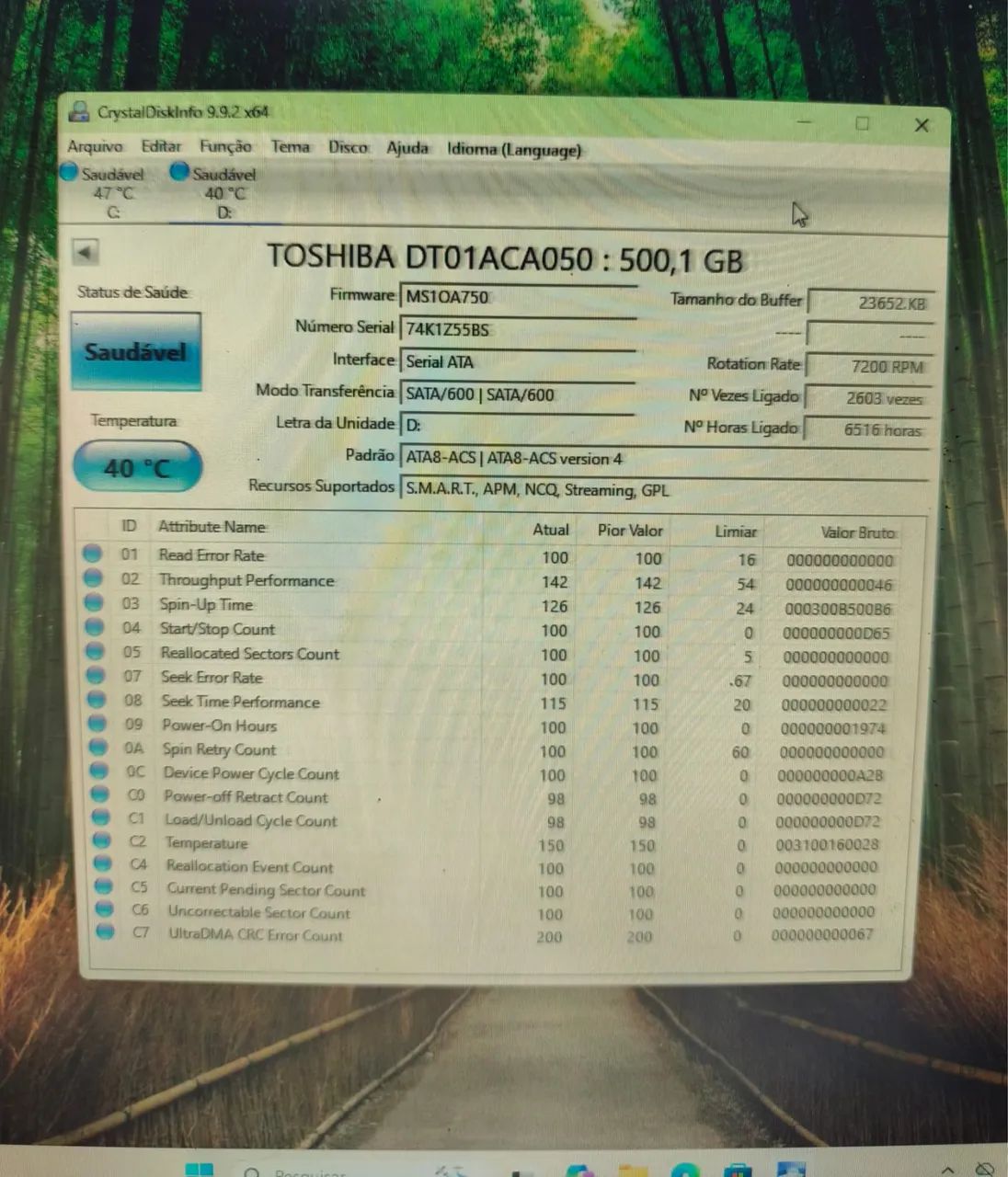1008x1177 pixels.
Task: Close the CrystalDiskInfo window
Action: tap(922, 125)
